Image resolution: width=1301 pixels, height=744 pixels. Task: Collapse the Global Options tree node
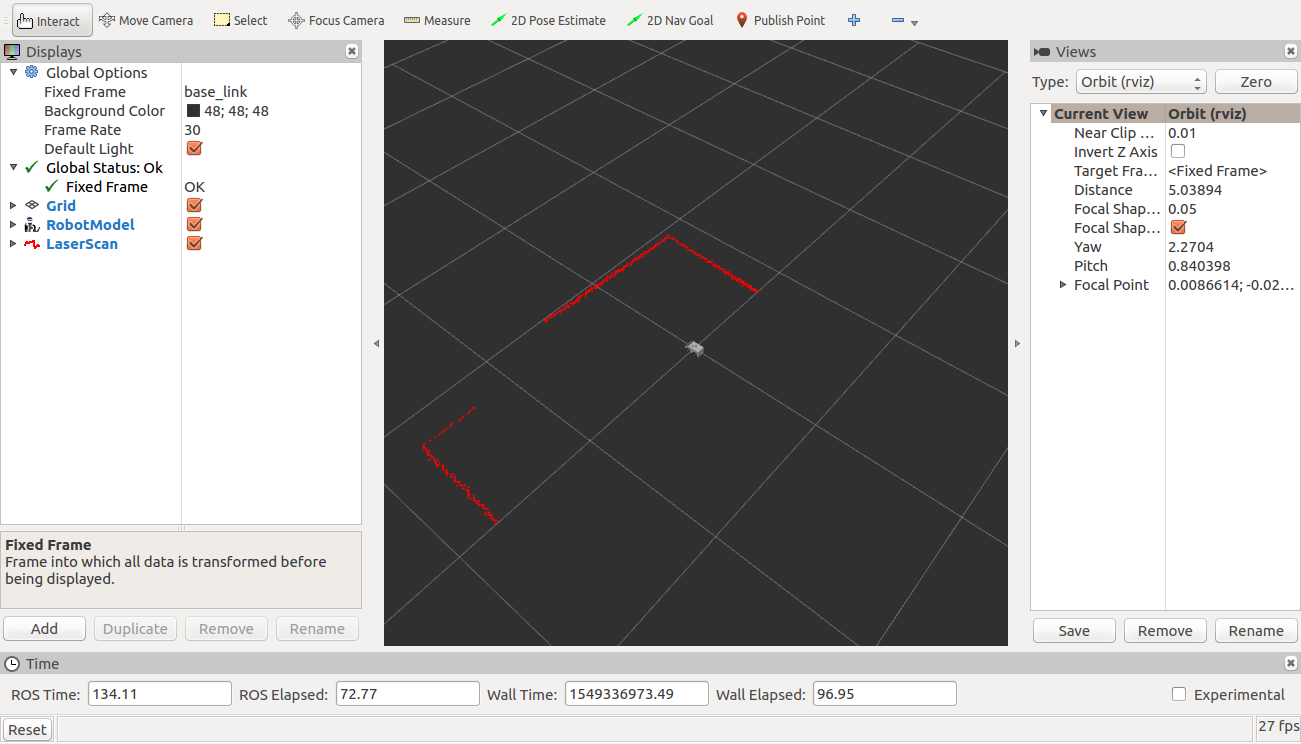[13, 72]
